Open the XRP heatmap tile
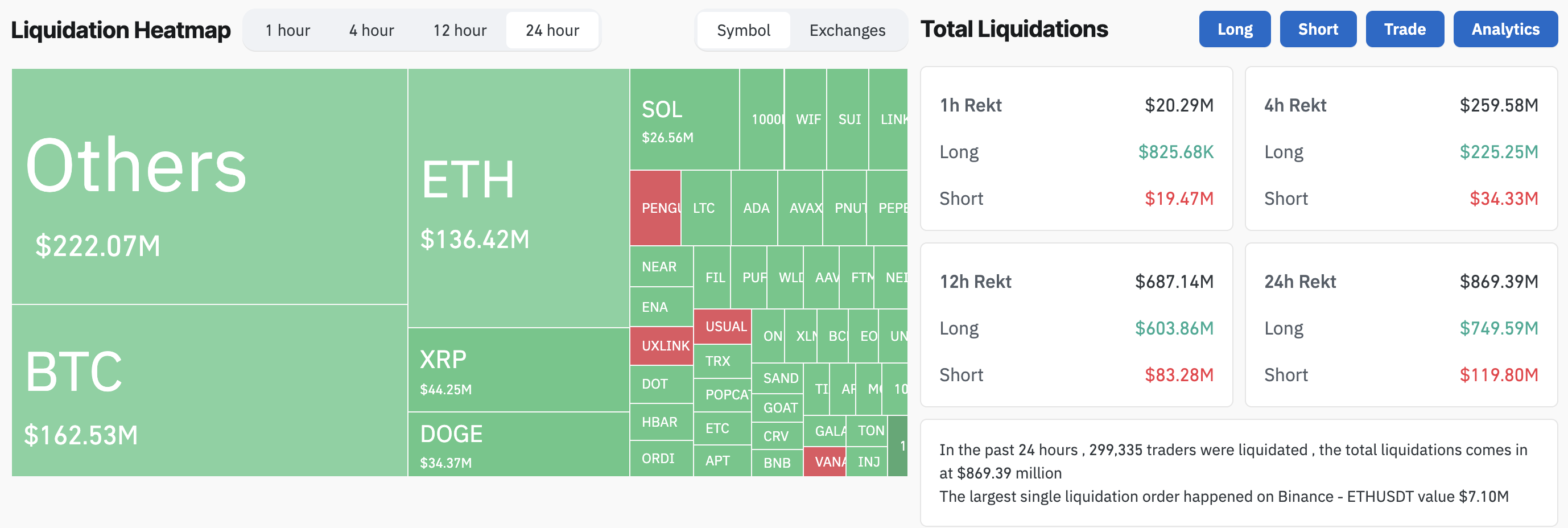This screenshot has height=528, width=1568. [x=518, y=370]
